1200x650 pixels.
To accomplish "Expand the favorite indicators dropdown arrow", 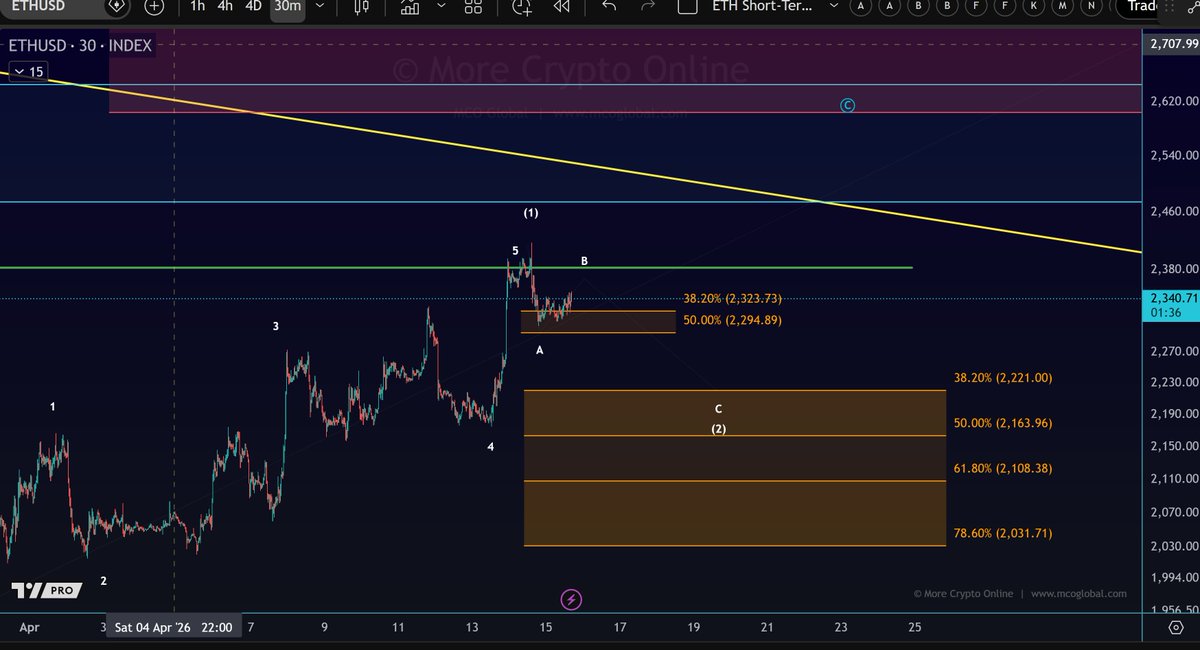I will pyautogui.click(x=441, y=6).
